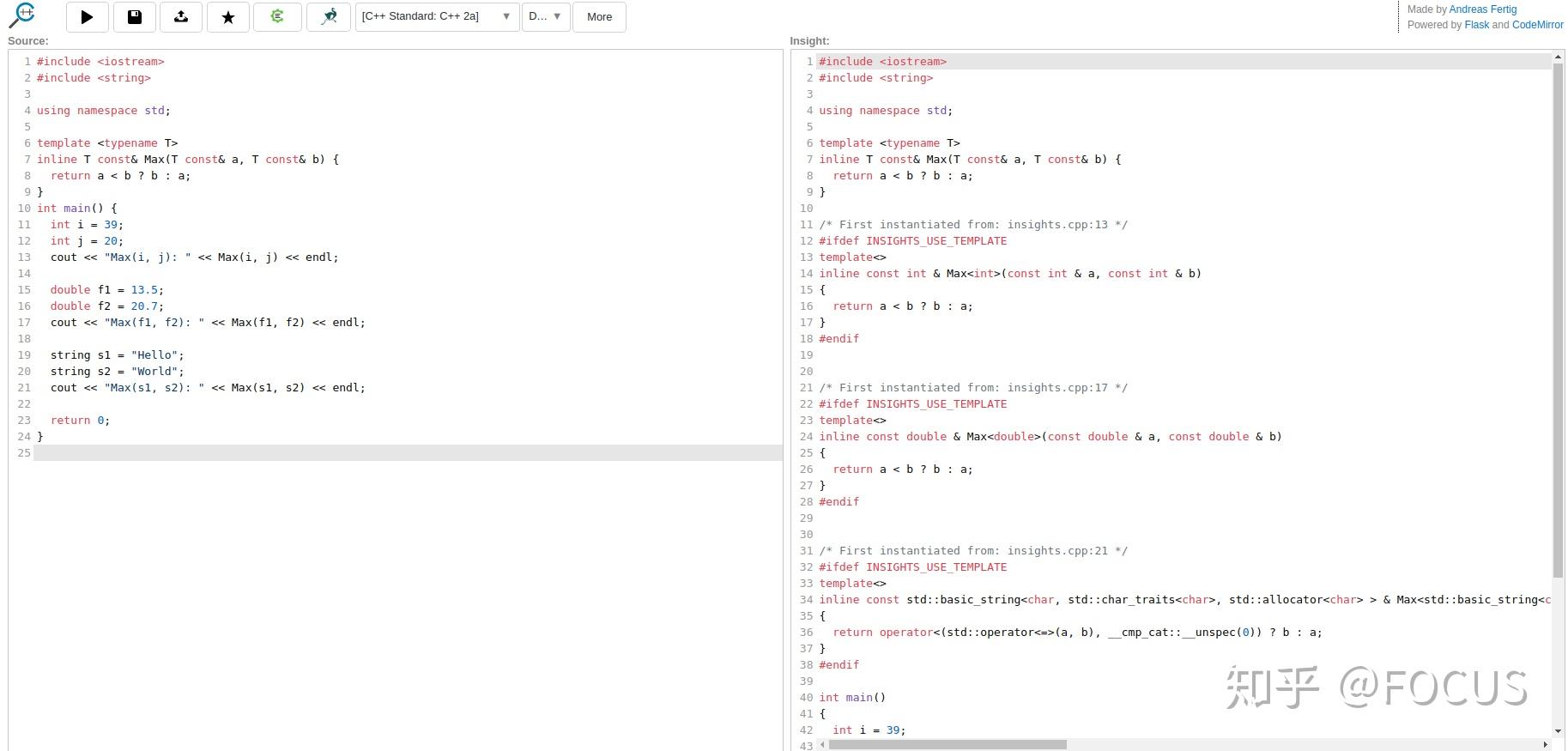Image resolution: width=1568 pixels, height=751 pixels.
Task: Click '#include <iostream>' in the Insight pane
Action: [x=883, y=62]
